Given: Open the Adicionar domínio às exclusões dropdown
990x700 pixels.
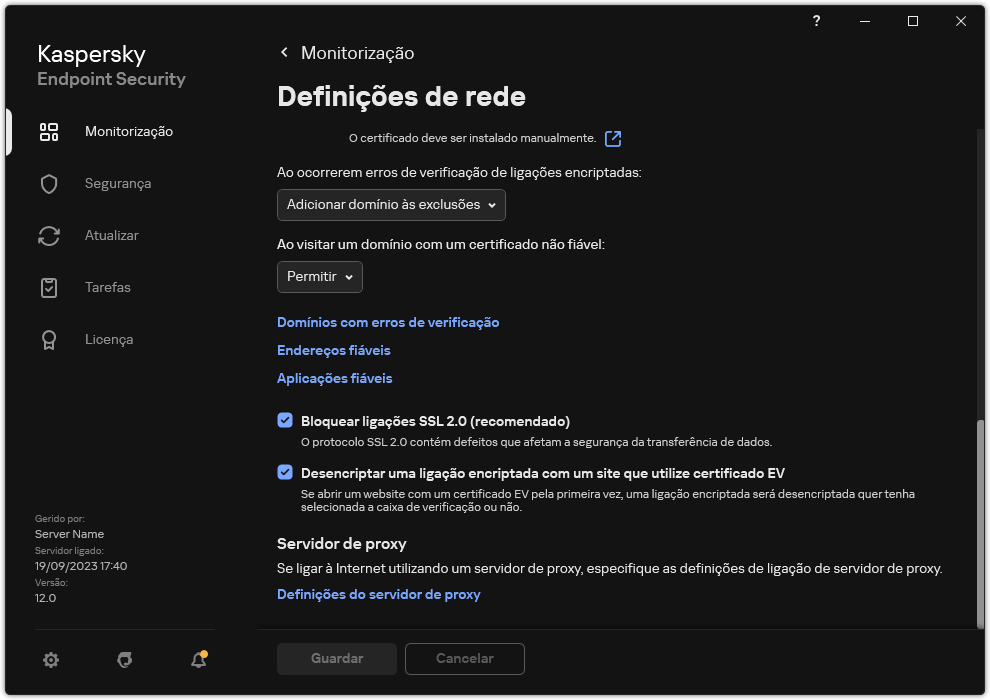Looking at the screenshot, I should pos(390,205).
